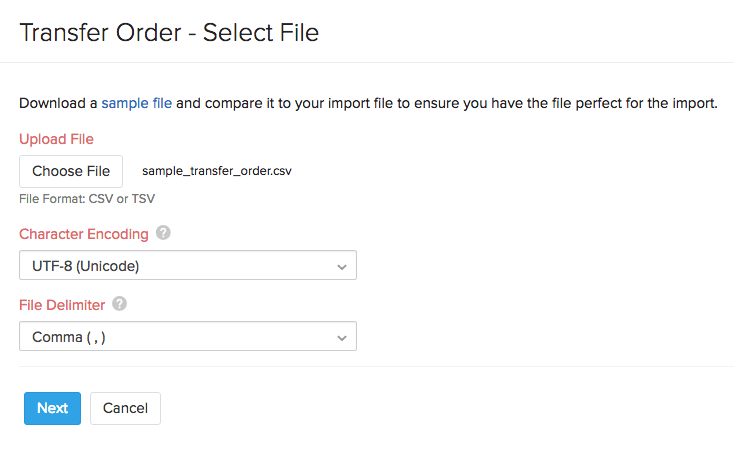Expand the Character Encoding dropdown arrow

click(342, 267)
